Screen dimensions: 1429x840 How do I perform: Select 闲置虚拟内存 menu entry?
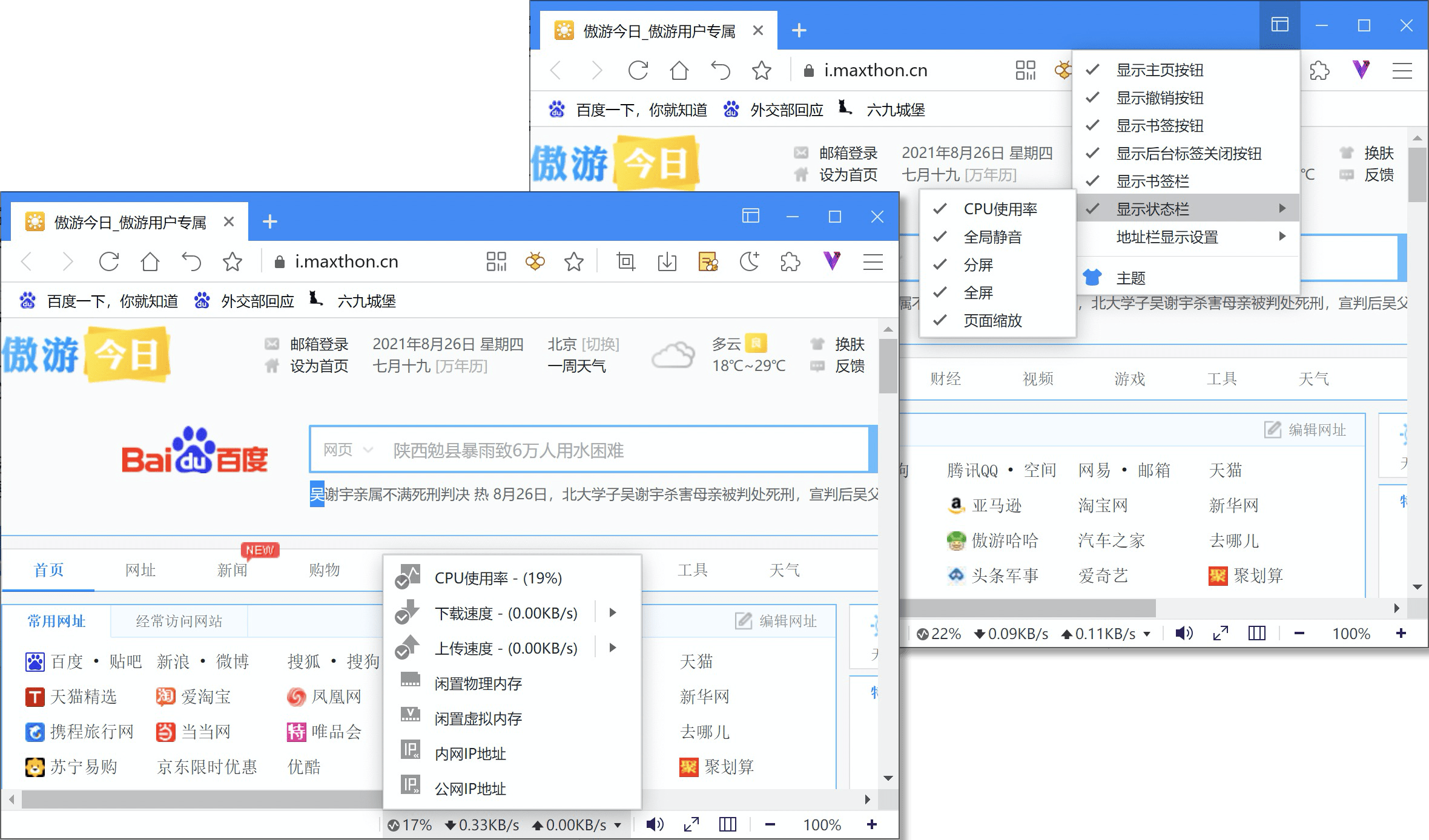coord(512,718)
